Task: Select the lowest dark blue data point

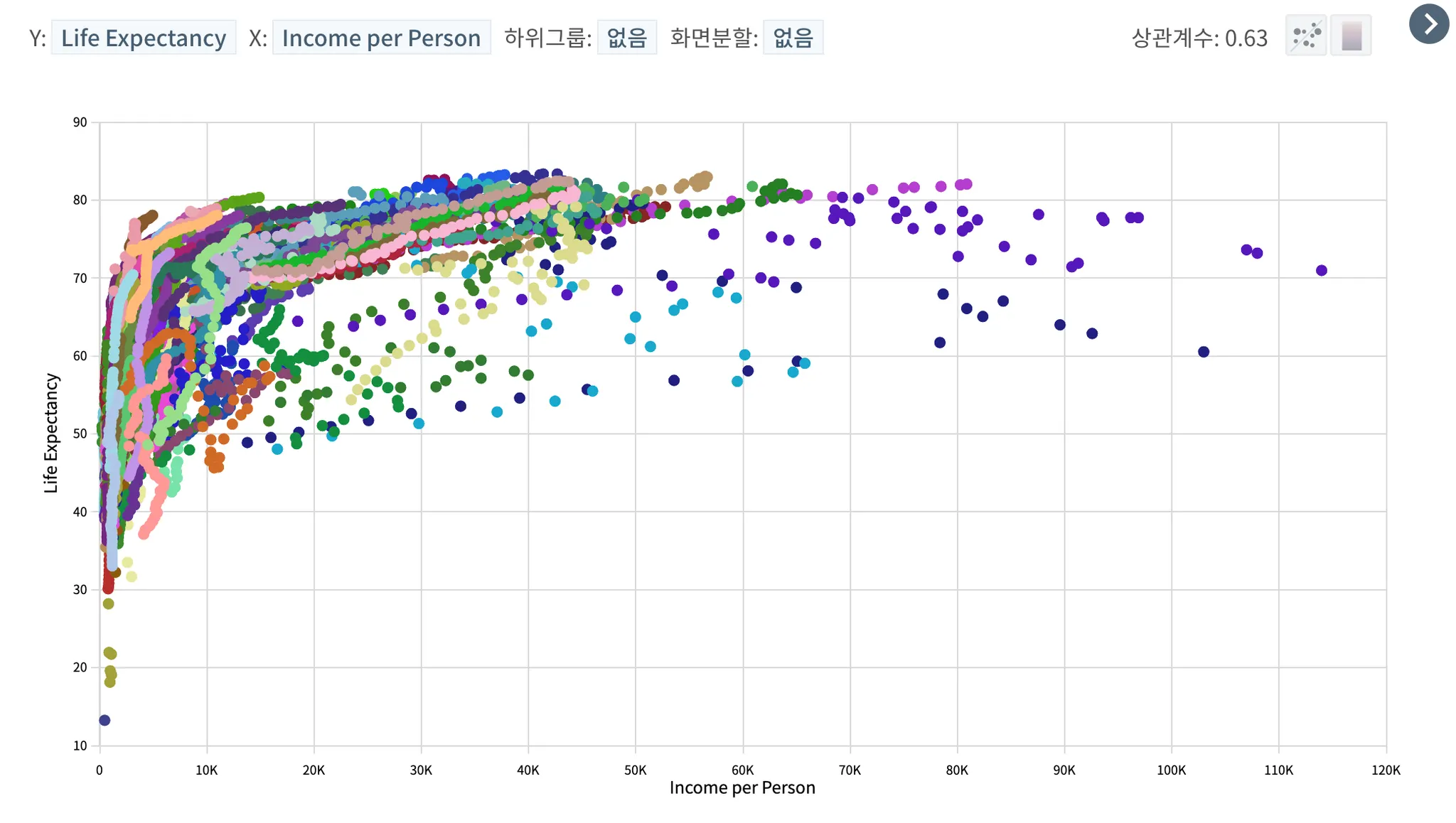Action: (105, 720)
